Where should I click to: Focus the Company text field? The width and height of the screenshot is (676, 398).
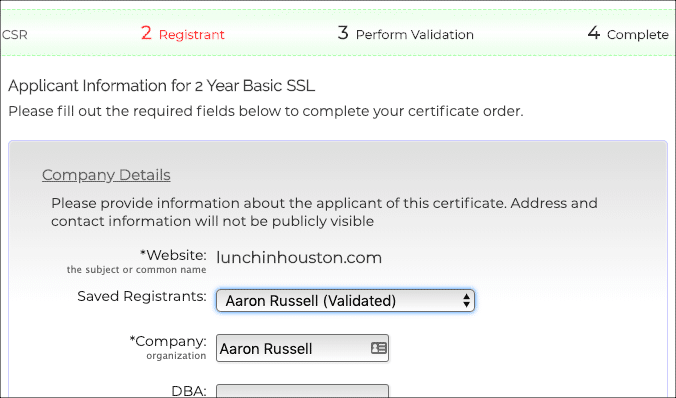click(302, 348)
